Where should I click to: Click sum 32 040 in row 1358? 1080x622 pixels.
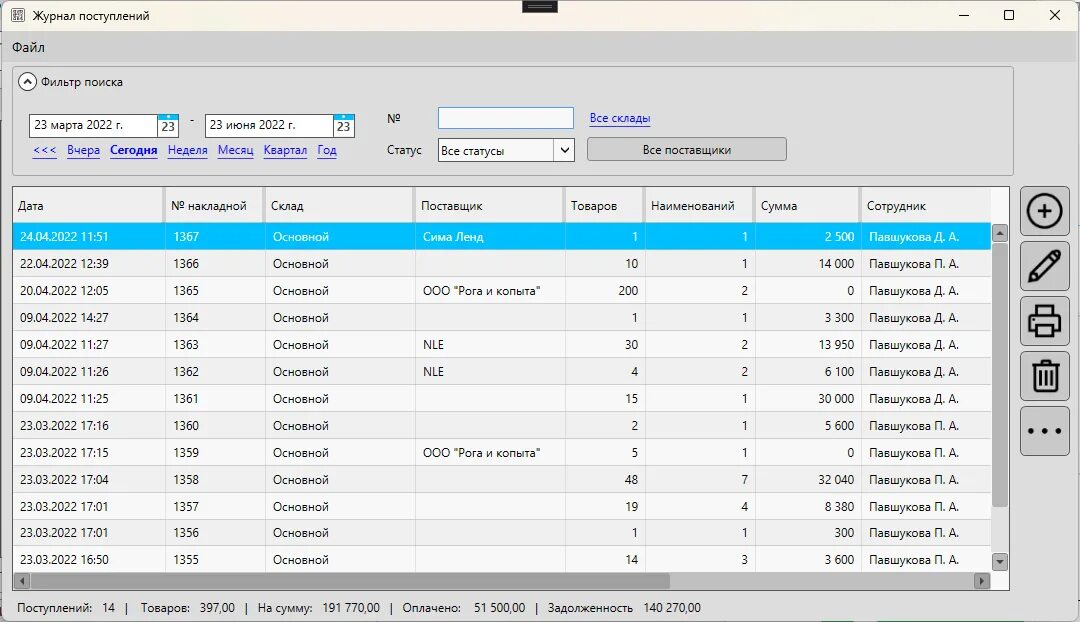point(808,479)
